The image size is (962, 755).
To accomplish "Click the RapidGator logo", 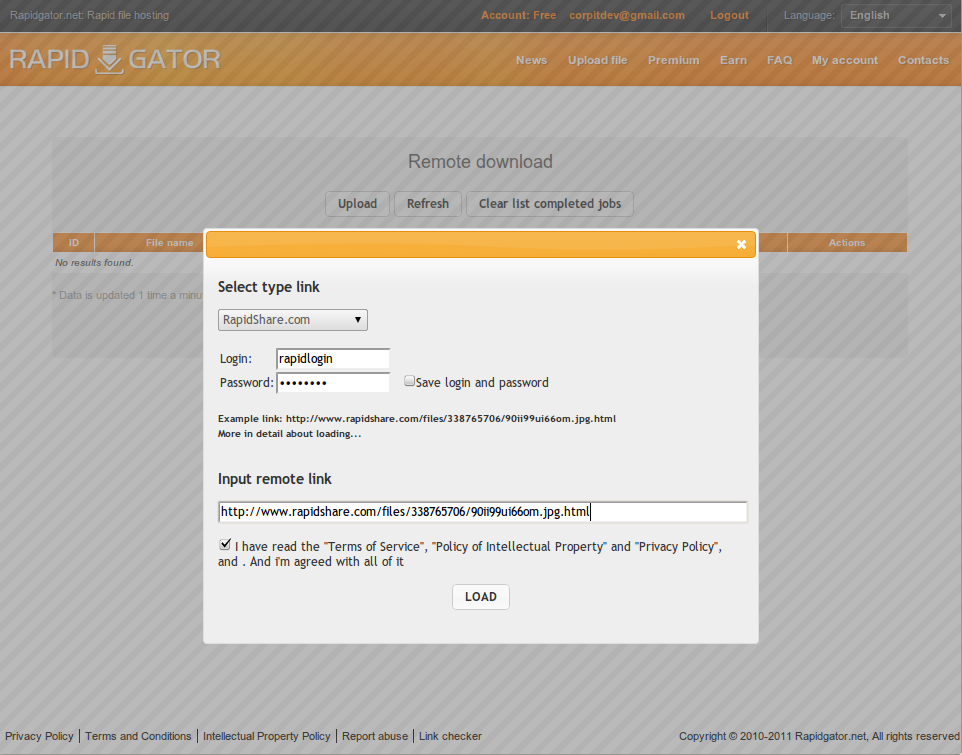I will pyautogui.click(x=115, y=59).
